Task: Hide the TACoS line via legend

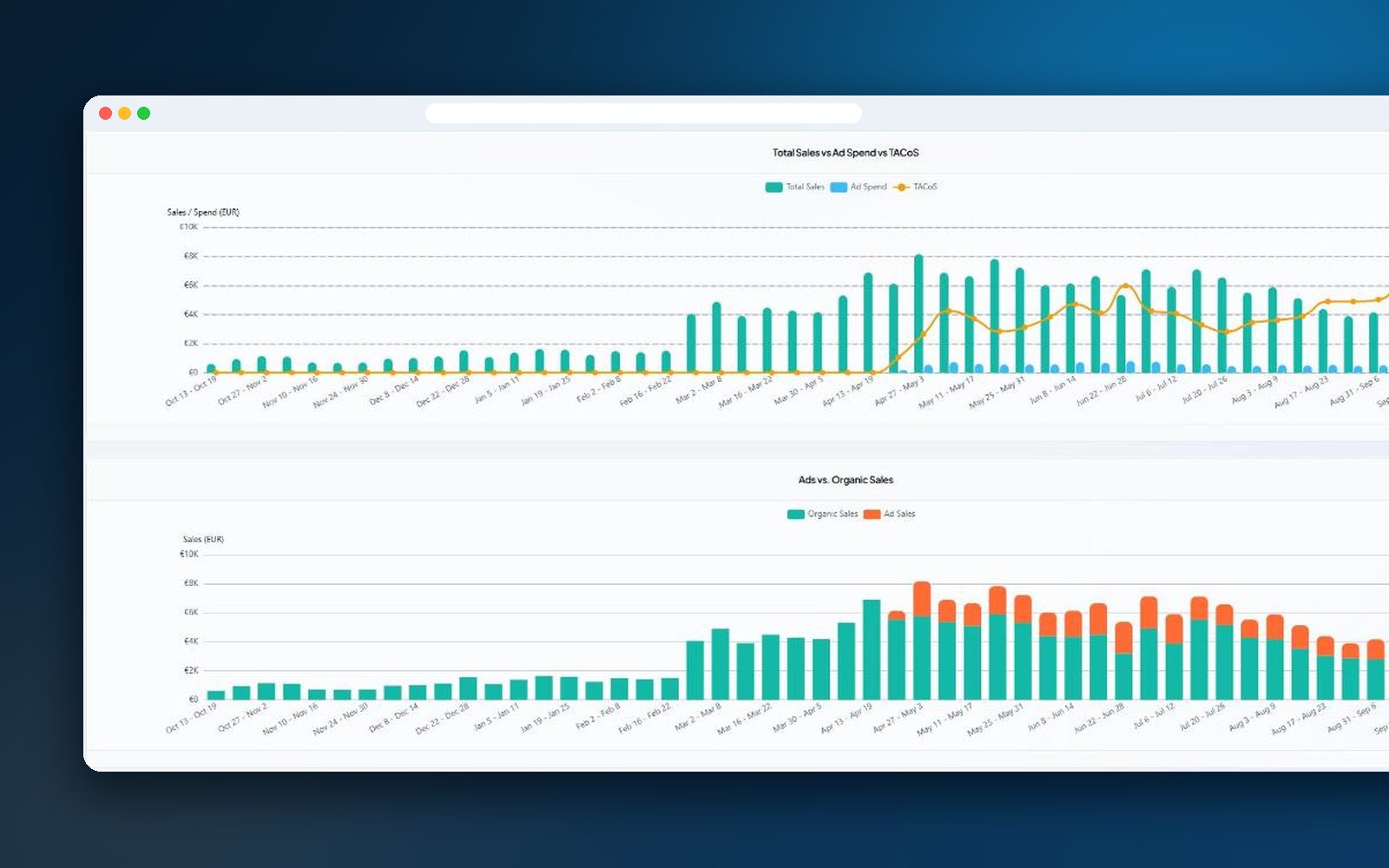Action: 916,187
